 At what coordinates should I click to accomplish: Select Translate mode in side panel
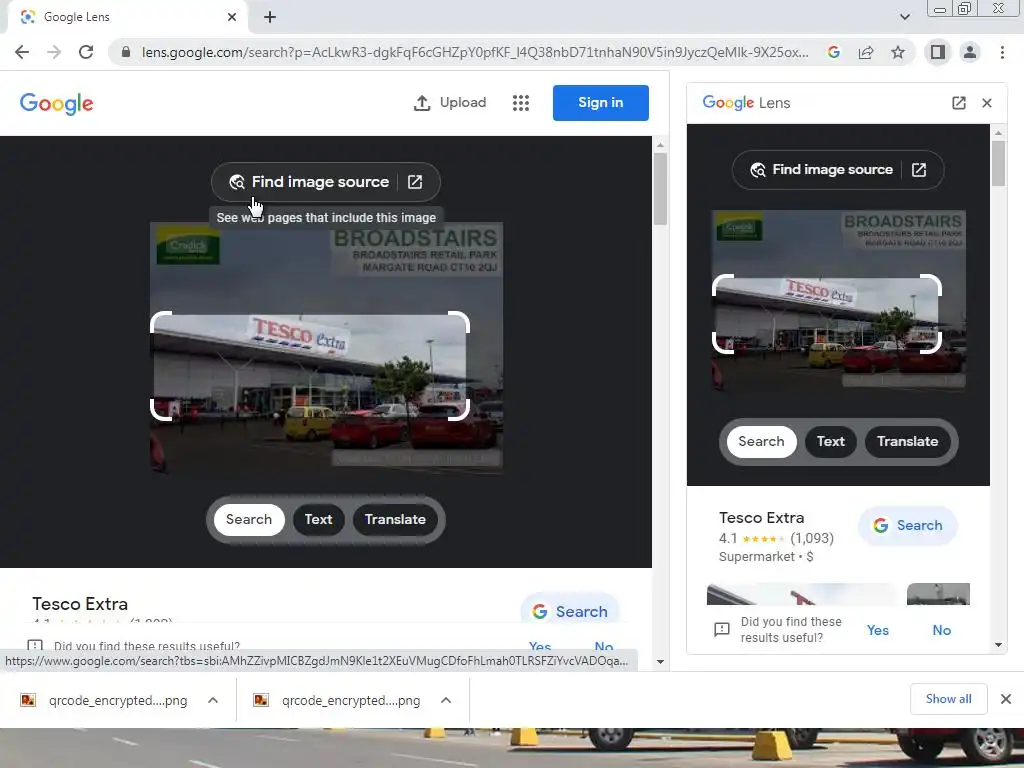click(x=908, y=441)
